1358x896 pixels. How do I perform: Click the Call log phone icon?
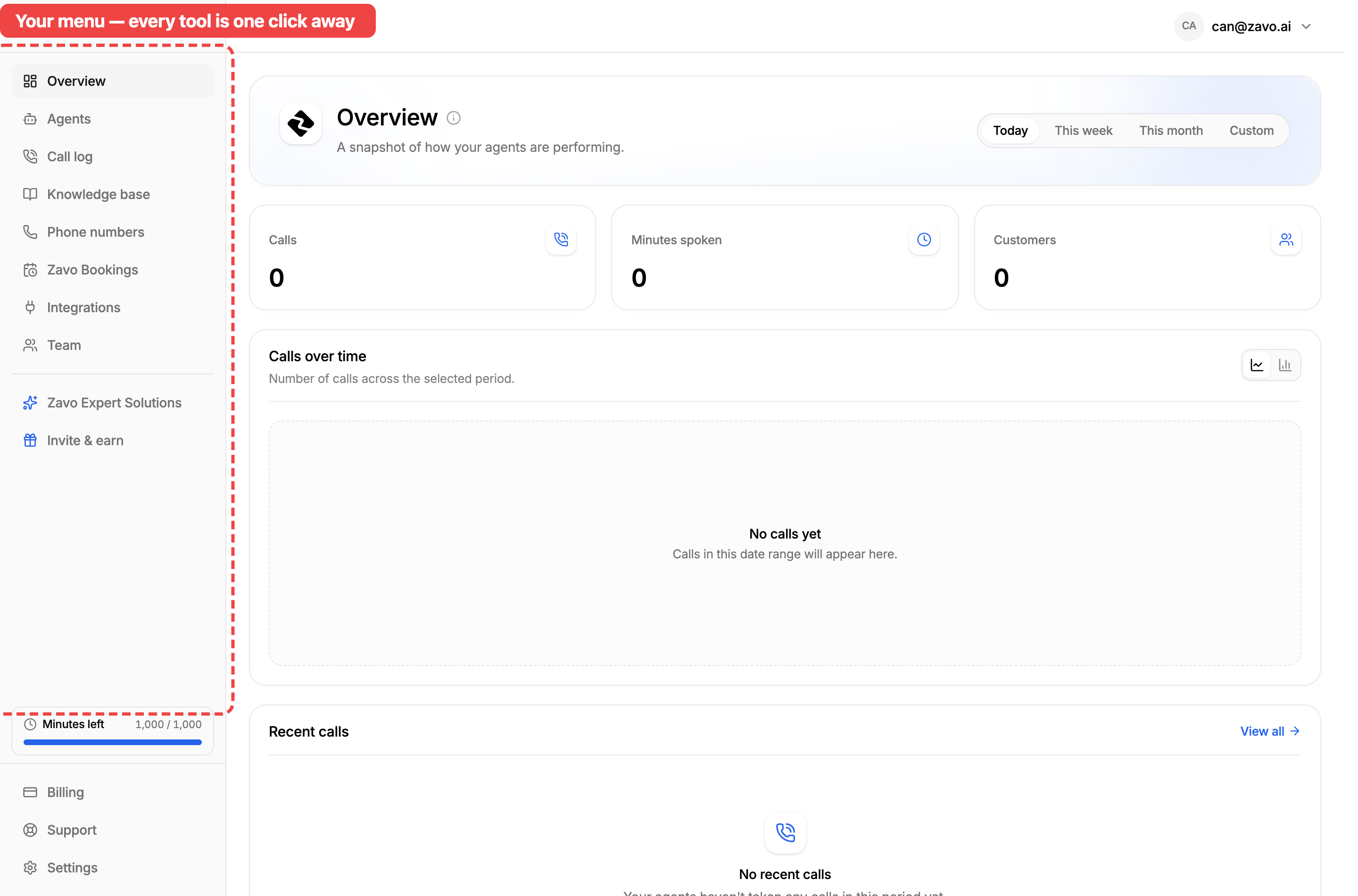[30, 157]
